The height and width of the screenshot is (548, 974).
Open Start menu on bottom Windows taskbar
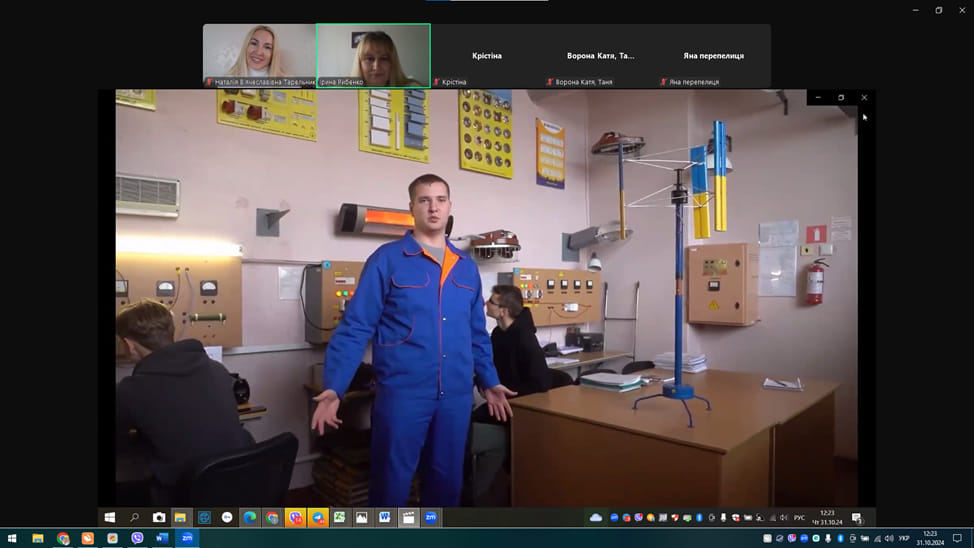point(12,538)
